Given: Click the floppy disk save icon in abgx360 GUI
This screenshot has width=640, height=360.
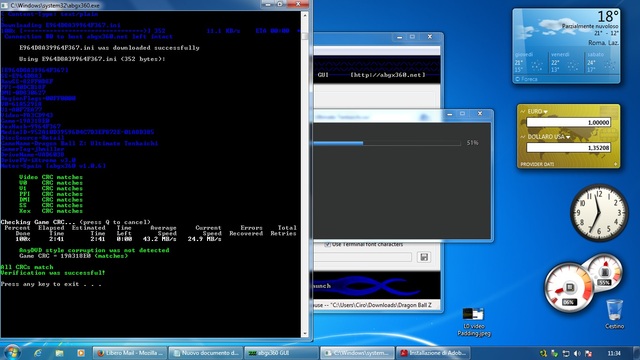Looking at the screenshot, I should point(424,257).
